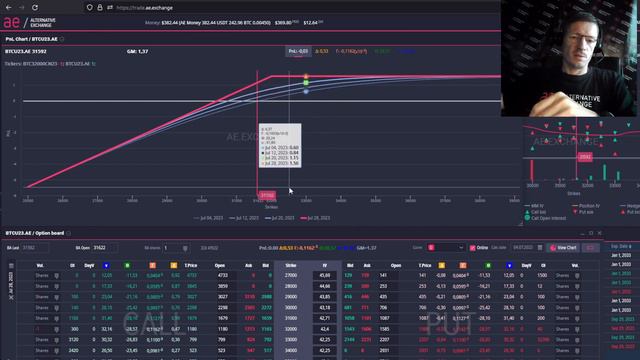Pick the pink color swatch in Color selector

(x=431, y=248)
